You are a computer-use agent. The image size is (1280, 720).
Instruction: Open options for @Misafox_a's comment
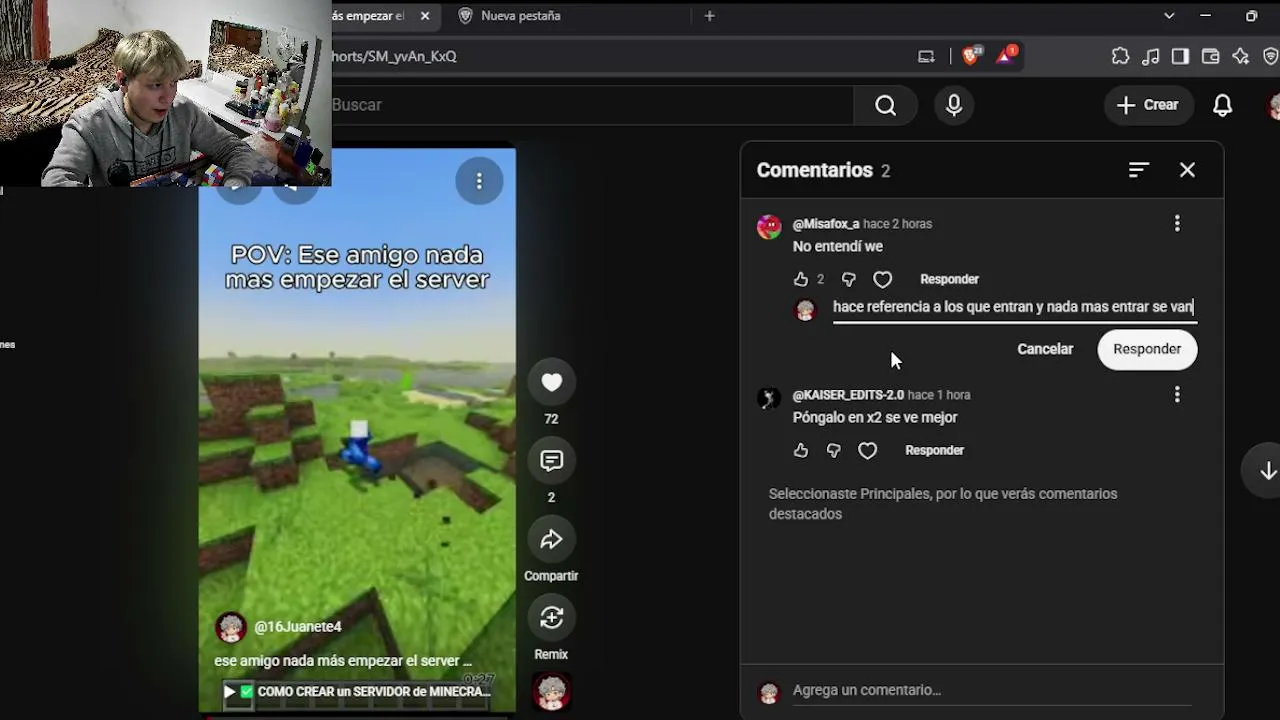coord(1177,224)
